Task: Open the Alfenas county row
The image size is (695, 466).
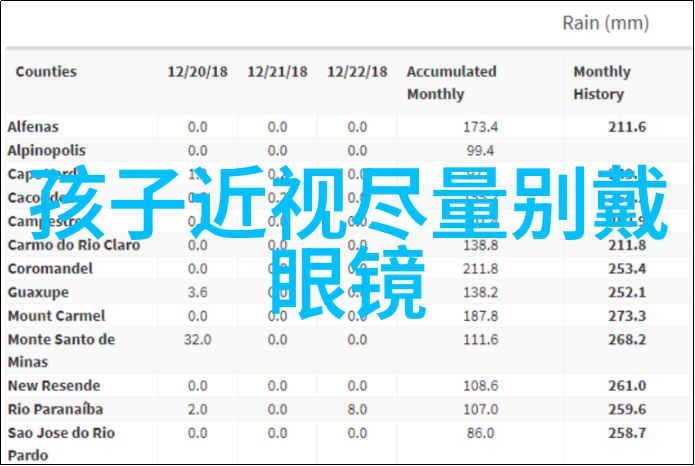Action: (33, 127)
